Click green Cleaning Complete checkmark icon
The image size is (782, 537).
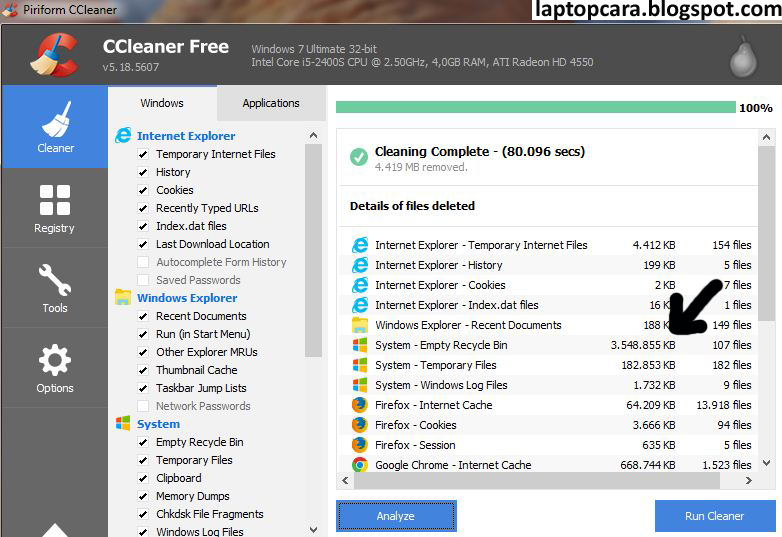point(359,157)
